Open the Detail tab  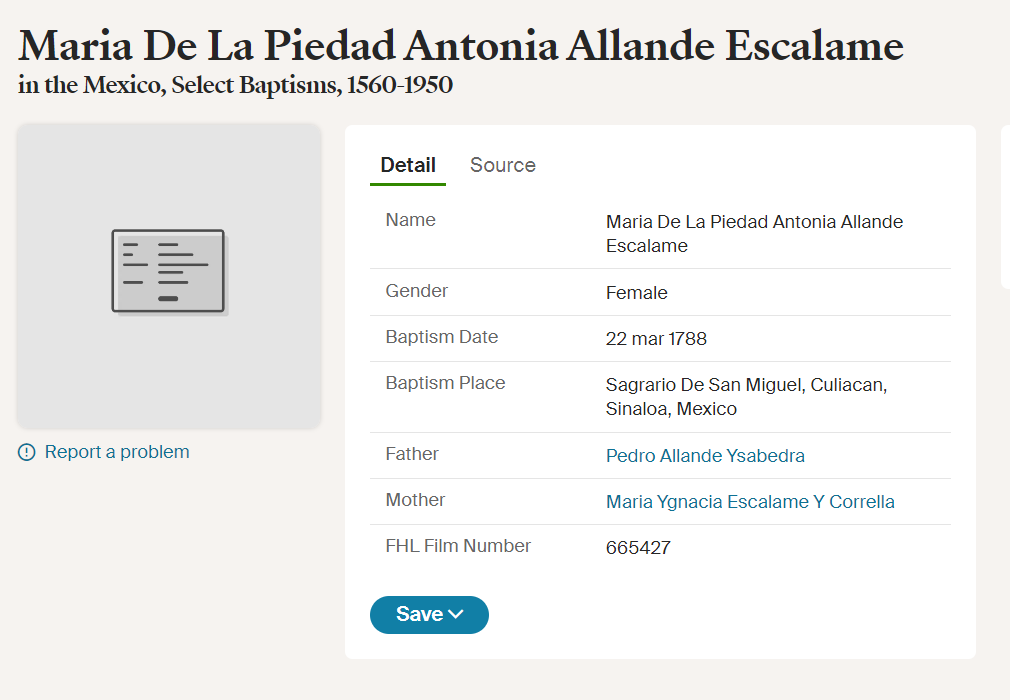[408, 165]
